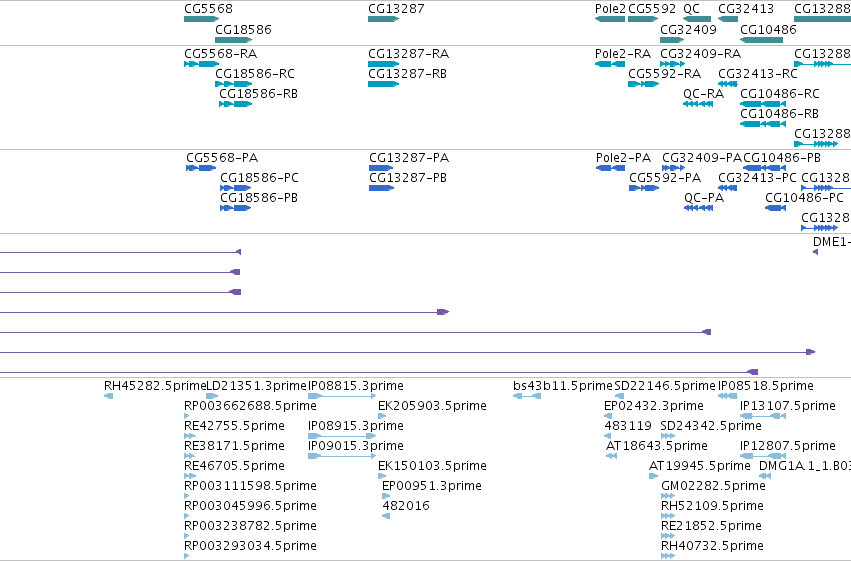Select the CG32409 gene label
The height and width of the screenshot is (561, 851).
[x=688, y=29]
